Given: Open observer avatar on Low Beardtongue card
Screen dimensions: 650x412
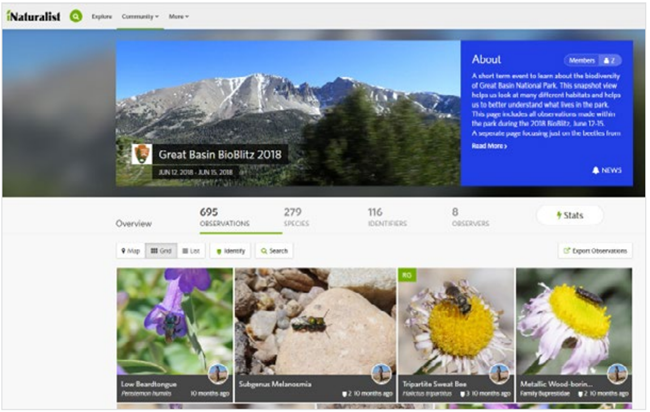Looking at the screenshot, I should click(217, 373).
